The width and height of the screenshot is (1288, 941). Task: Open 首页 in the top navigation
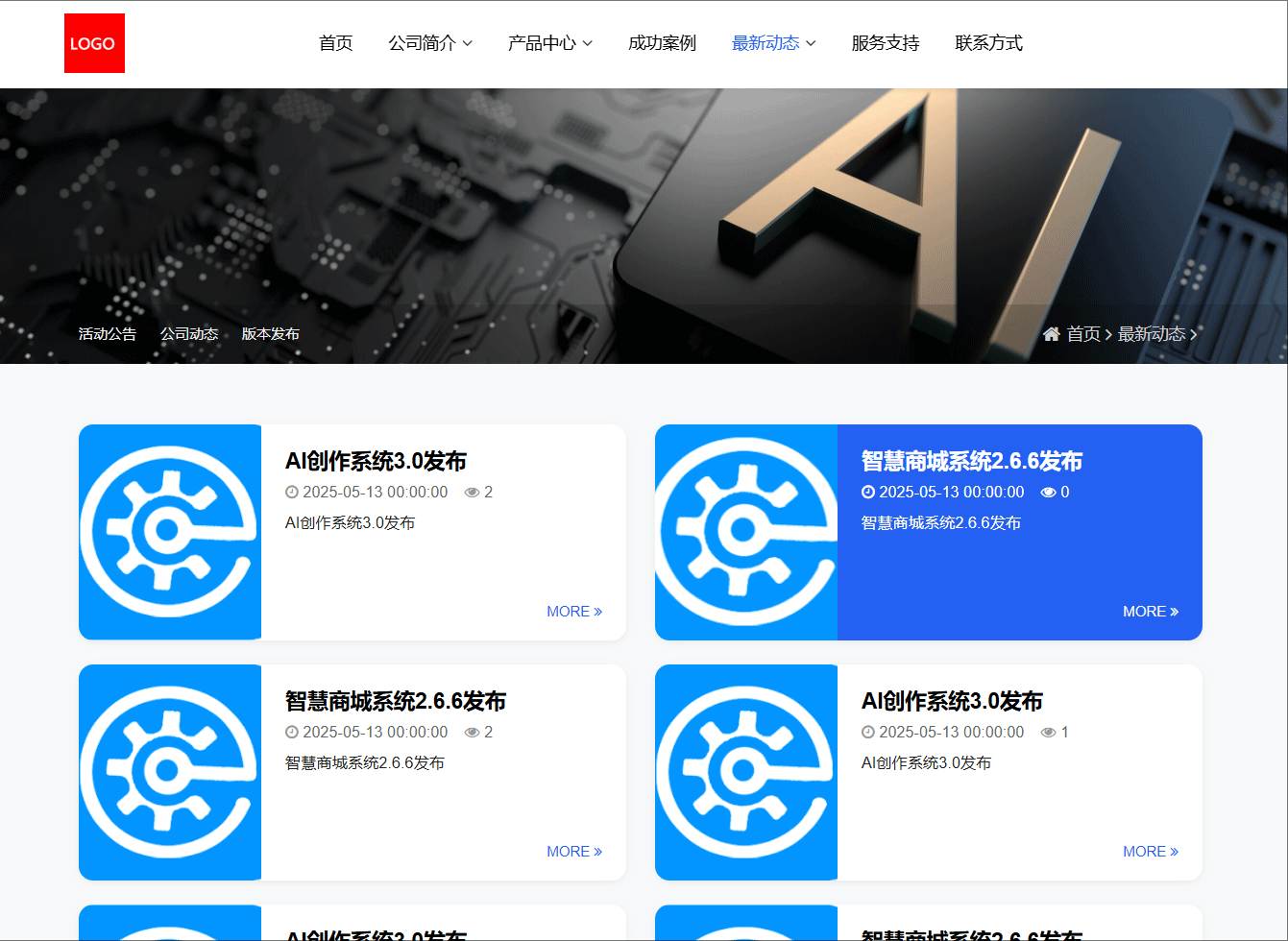(336, 43)
